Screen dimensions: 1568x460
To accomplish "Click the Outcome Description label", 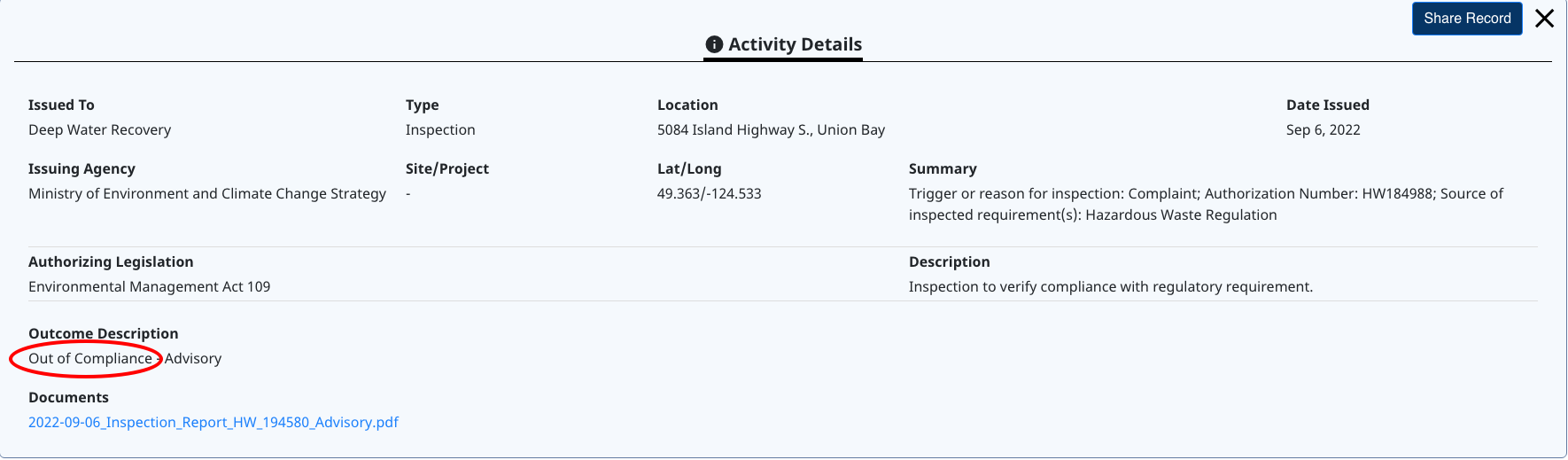I will [103, 333].
